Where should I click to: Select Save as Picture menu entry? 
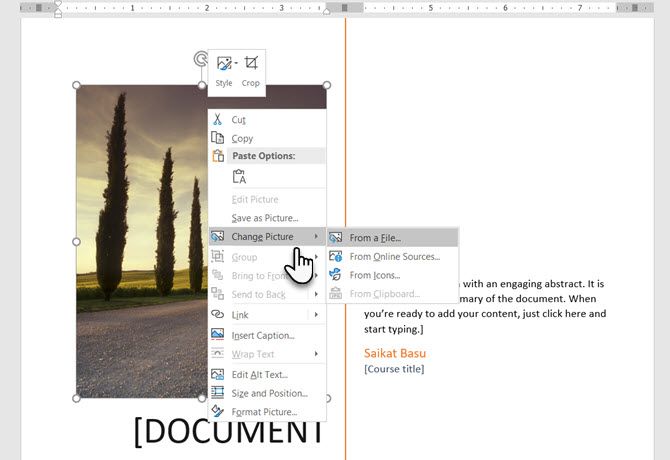pos(267,218)
